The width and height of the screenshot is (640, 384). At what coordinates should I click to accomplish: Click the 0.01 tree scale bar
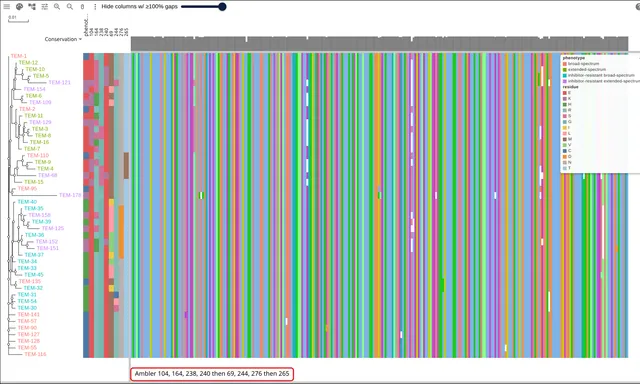18,19
